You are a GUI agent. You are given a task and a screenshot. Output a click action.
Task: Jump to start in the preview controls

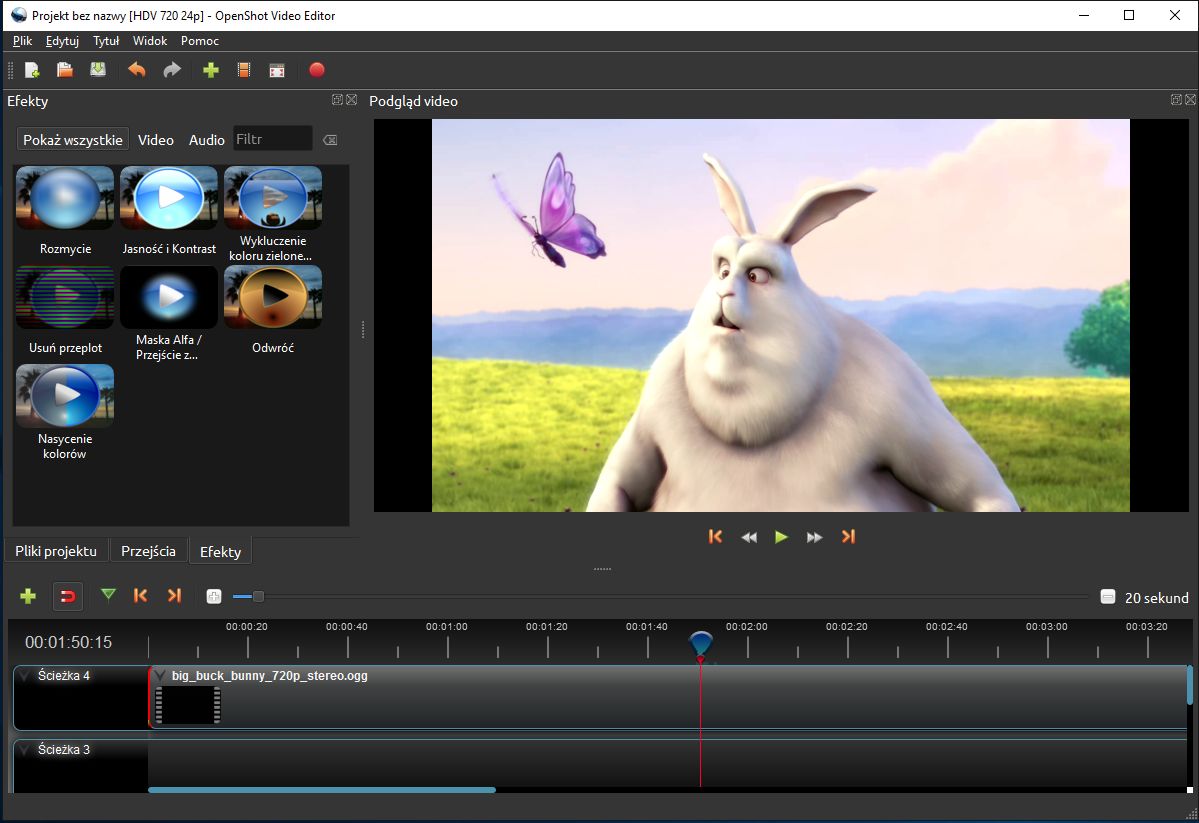[x=715, y=537]
